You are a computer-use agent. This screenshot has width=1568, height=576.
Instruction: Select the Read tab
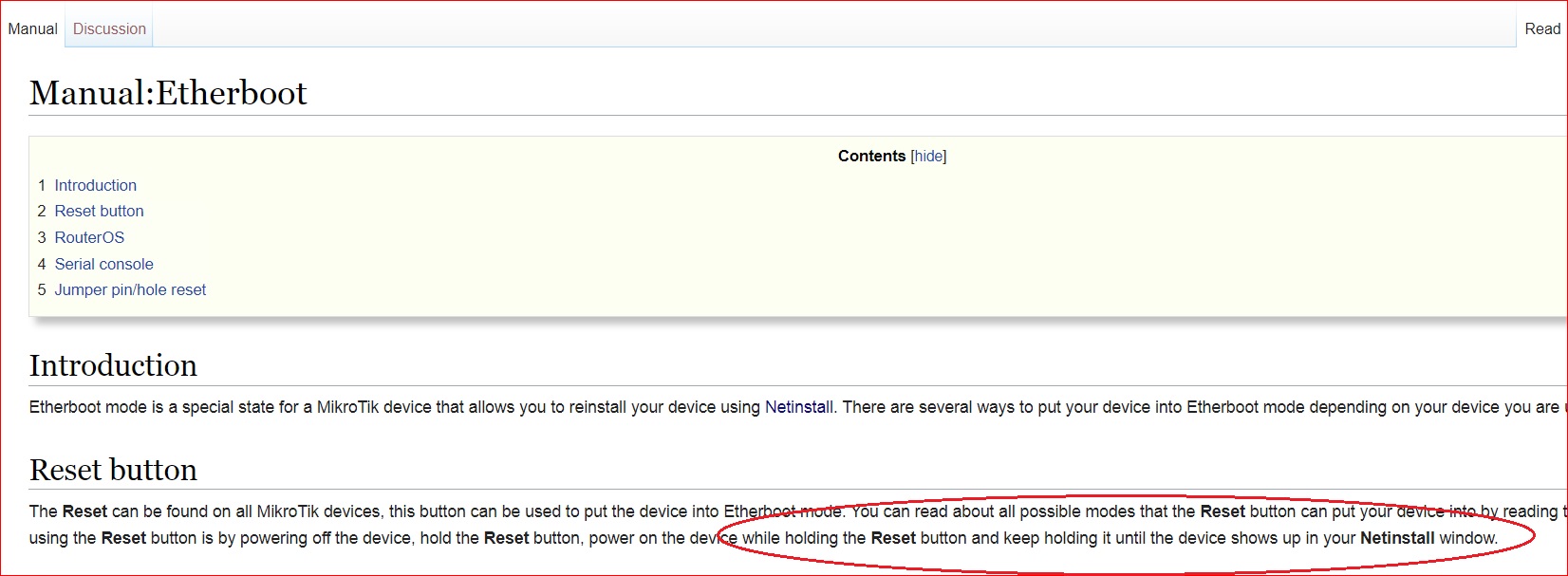tap(1542, 28)
